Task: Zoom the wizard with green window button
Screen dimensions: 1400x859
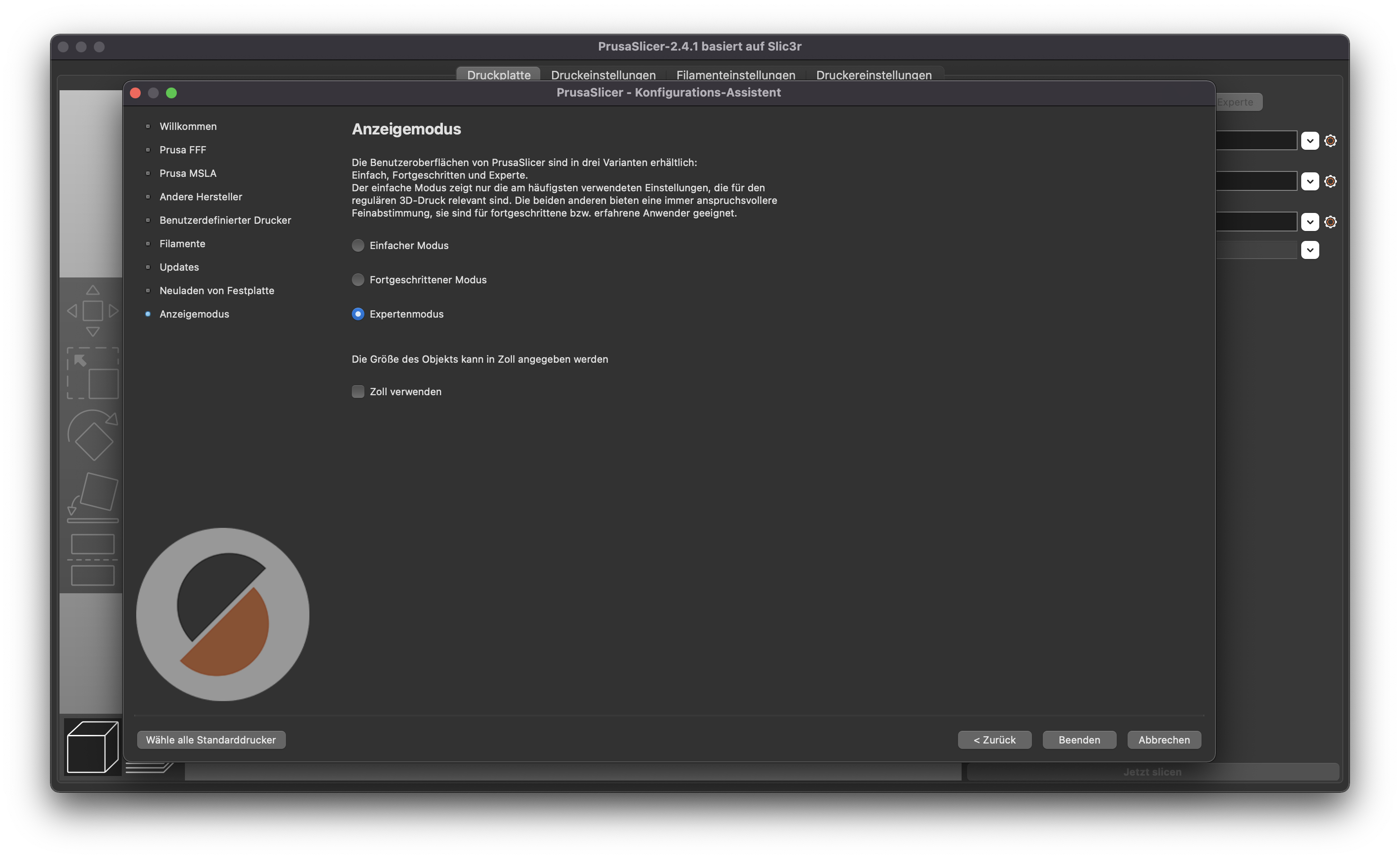Action: click(171, 92)
